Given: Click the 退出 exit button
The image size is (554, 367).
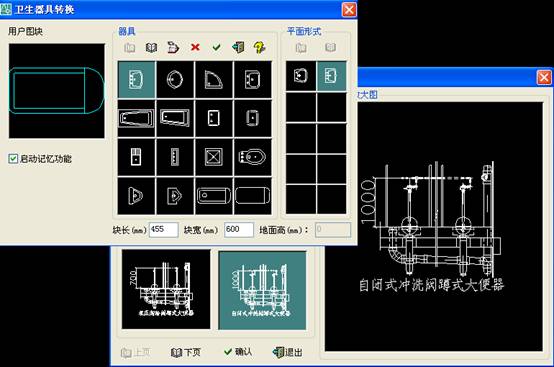Looking at the screenshot, I should point(288,352).
